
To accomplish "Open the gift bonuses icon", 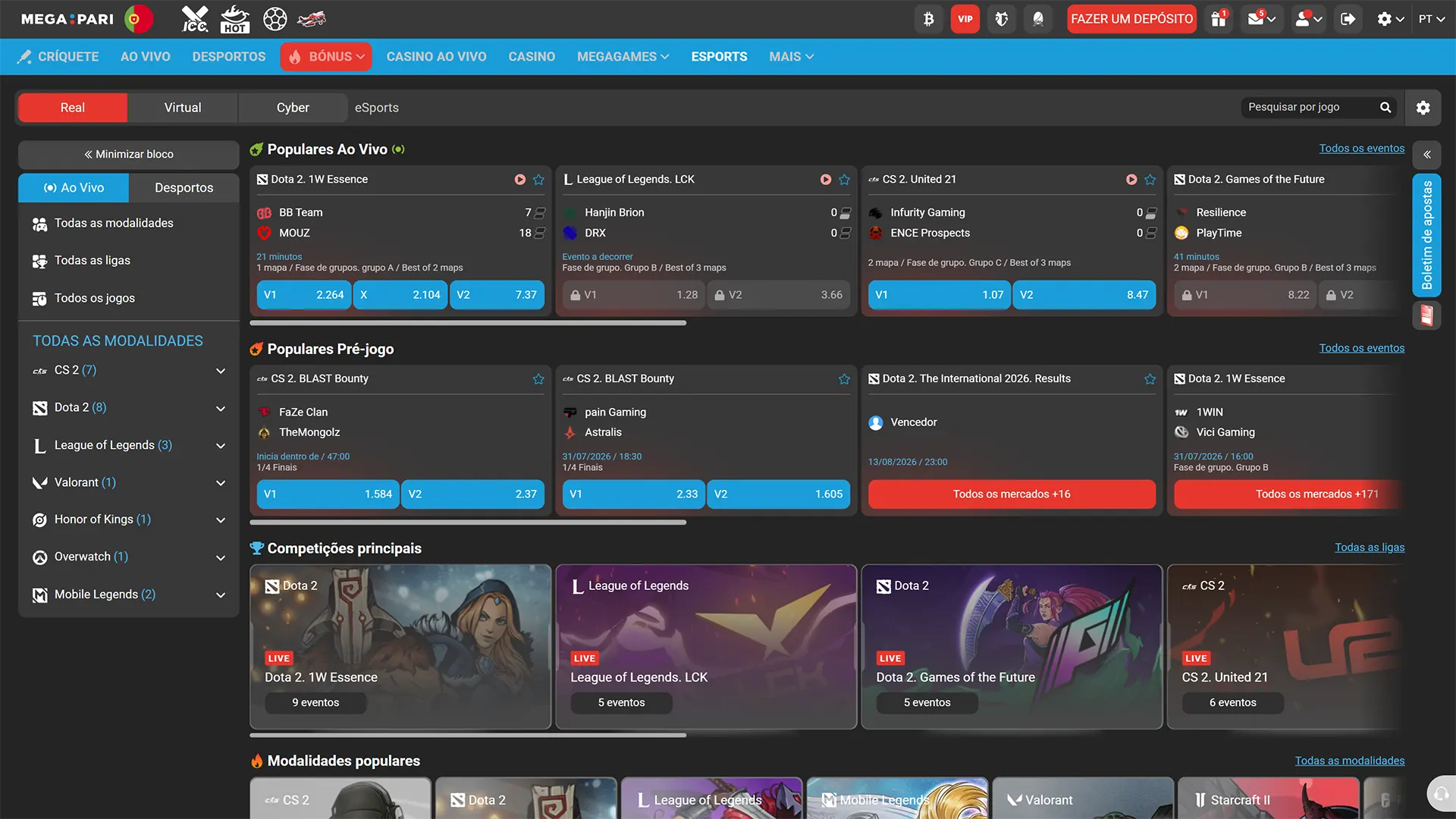I will [1219, 19].
